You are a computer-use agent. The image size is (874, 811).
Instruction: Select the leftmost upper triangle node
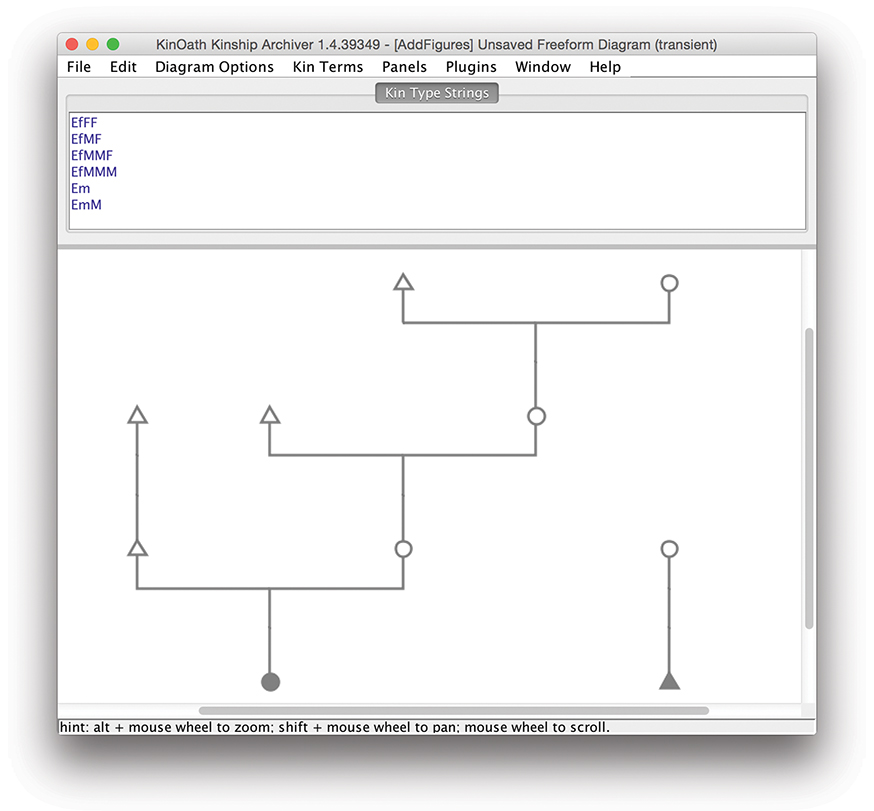[137, 415]
